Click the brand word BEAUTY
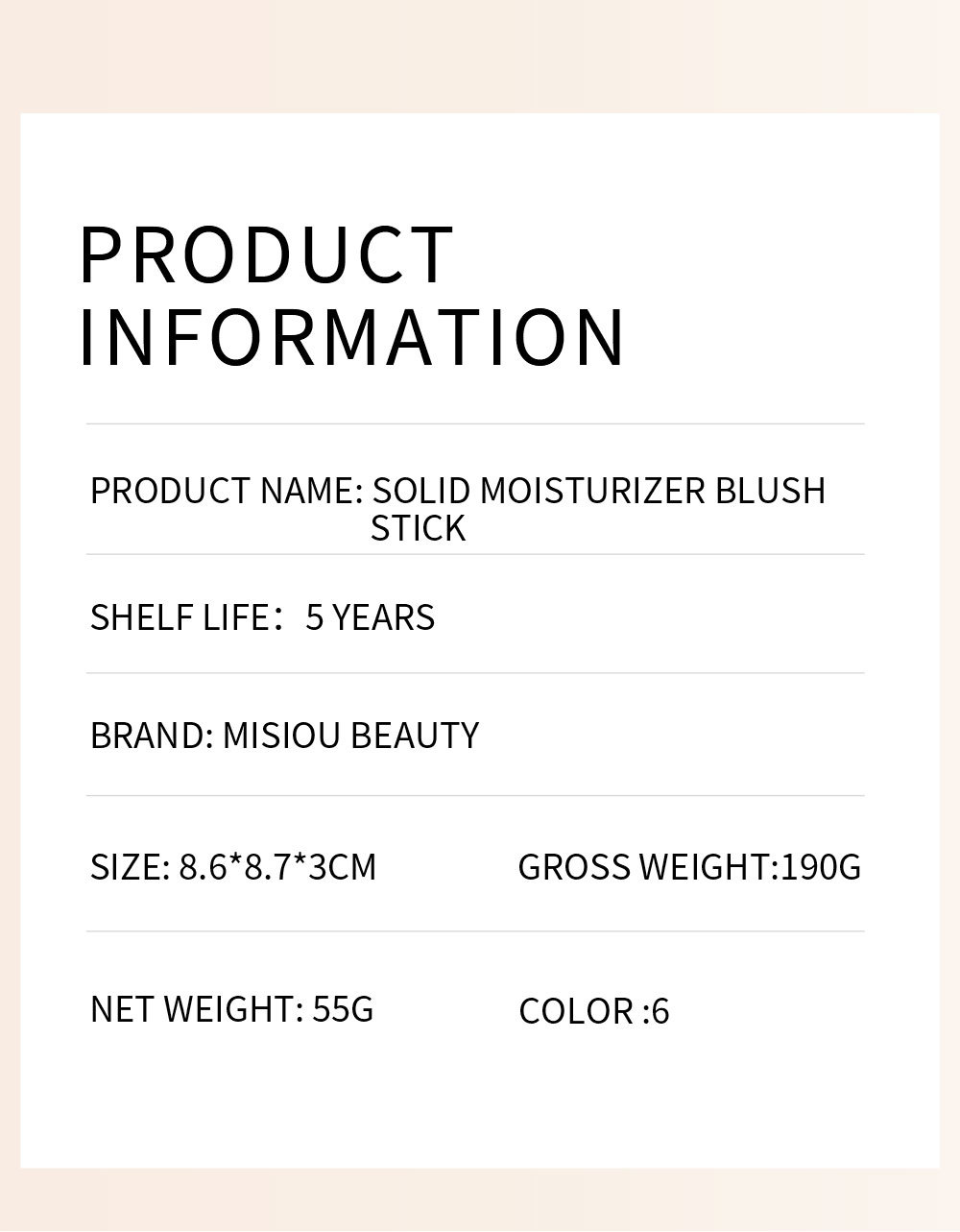 tap(414, 736)
